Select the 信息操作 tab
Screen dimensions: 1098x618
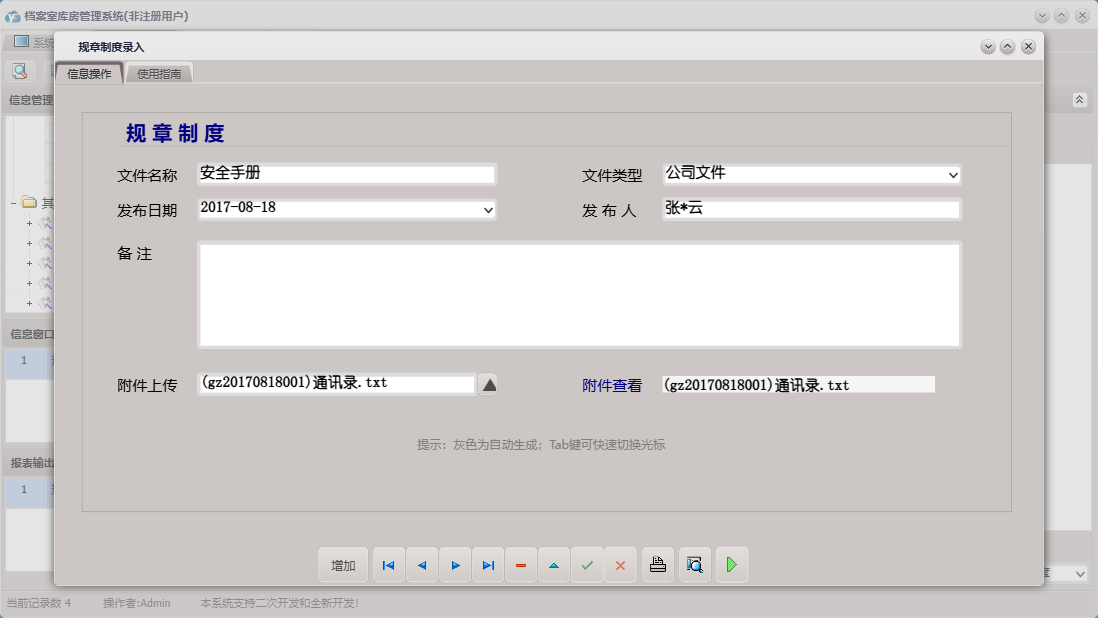point(89,73)
